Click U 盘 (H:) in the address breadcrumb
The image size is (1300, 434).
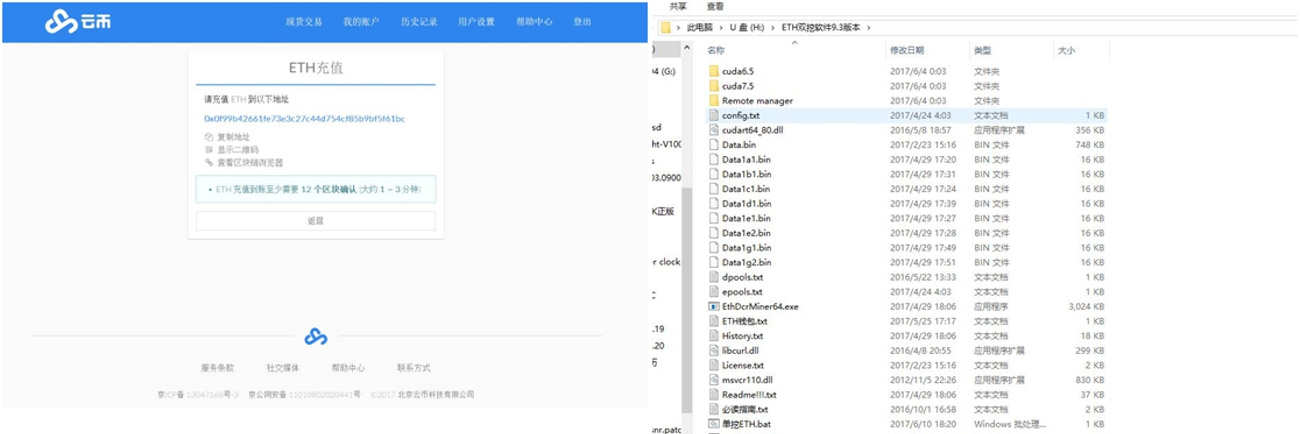pos(747,28)
